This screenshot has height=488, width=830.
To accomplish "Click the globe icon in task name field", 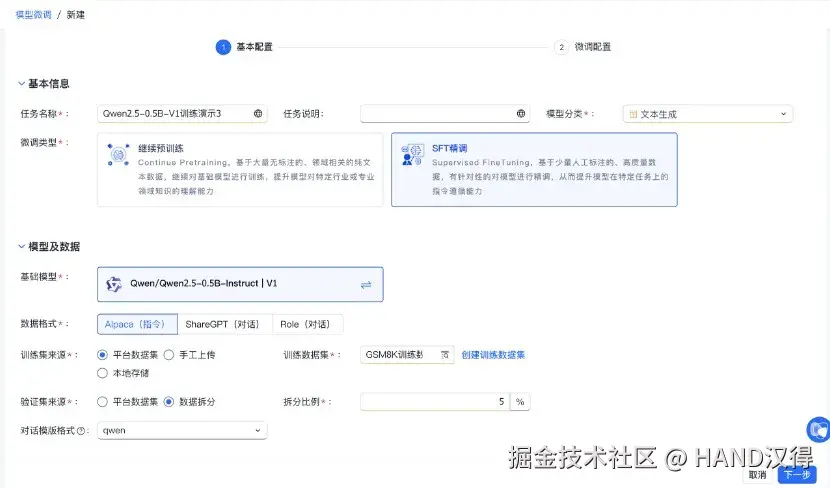I will click(258, 113).
